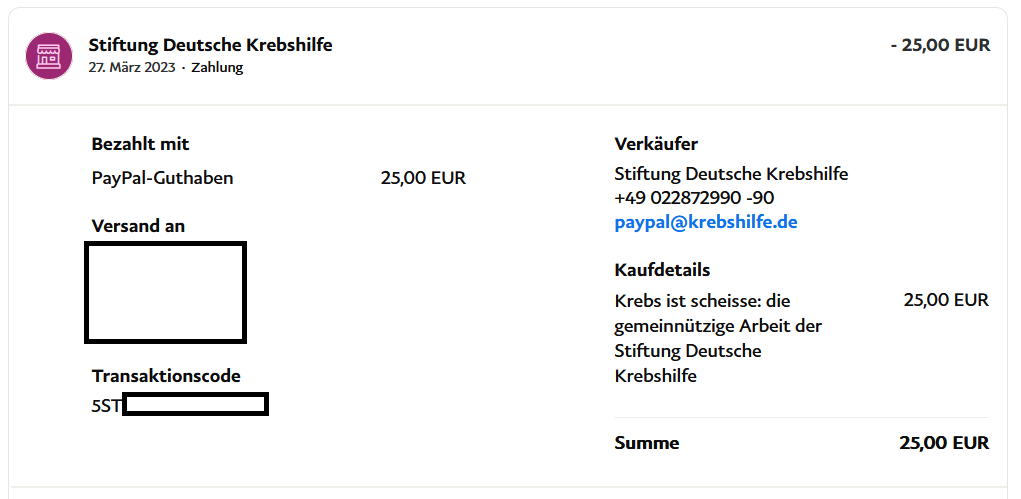The width and height of the screenshot is (1021, 499).
Task: Click the Versand an heading
Action: pos(138,226)
